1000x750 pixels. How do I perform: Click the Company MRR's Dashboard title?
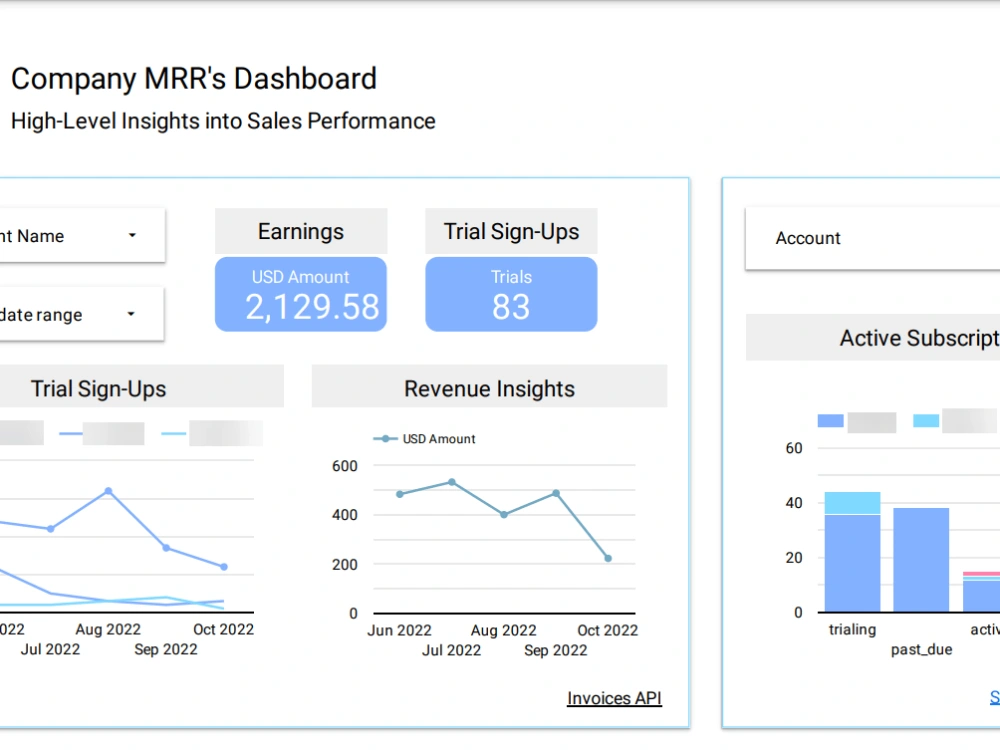point(194,78)
